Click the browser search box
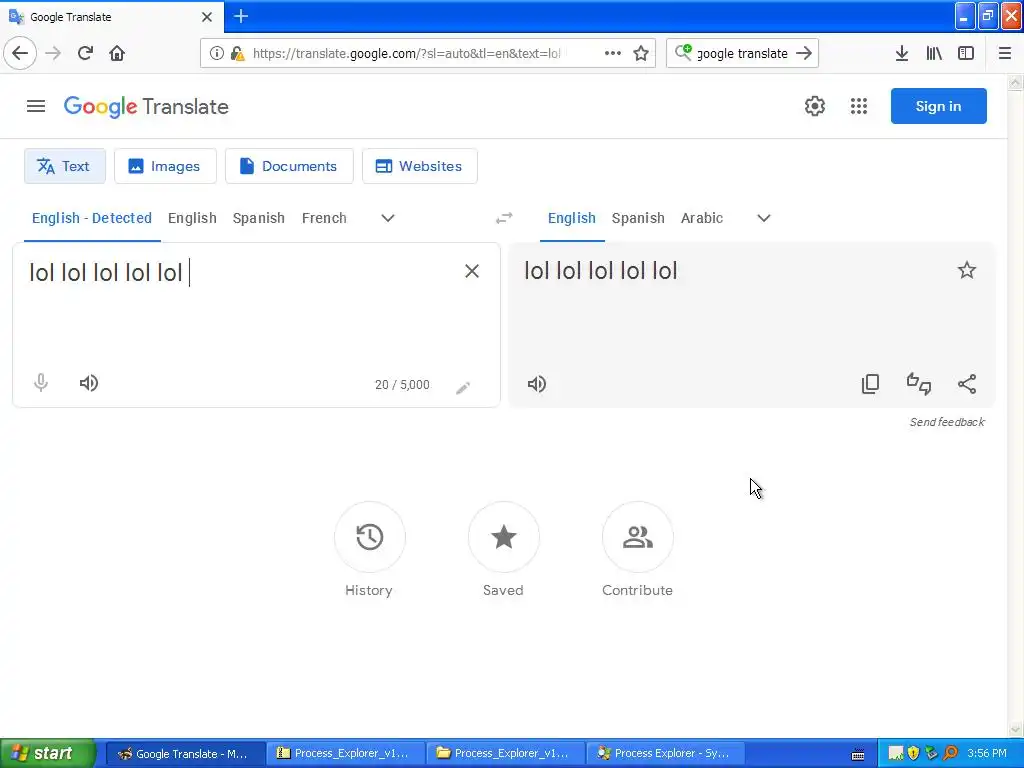 pyautogui.click(x=742, y=53)
